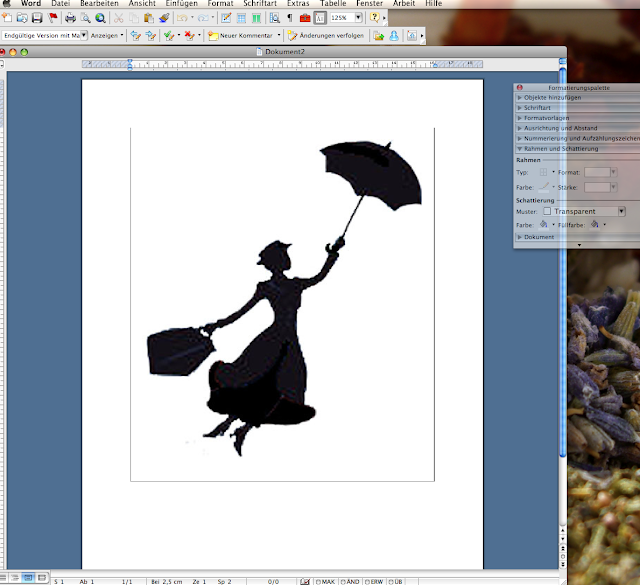Viewport: 640px width, 585px height.
Task: Open the Datei menu
Action: pos(60,4)
